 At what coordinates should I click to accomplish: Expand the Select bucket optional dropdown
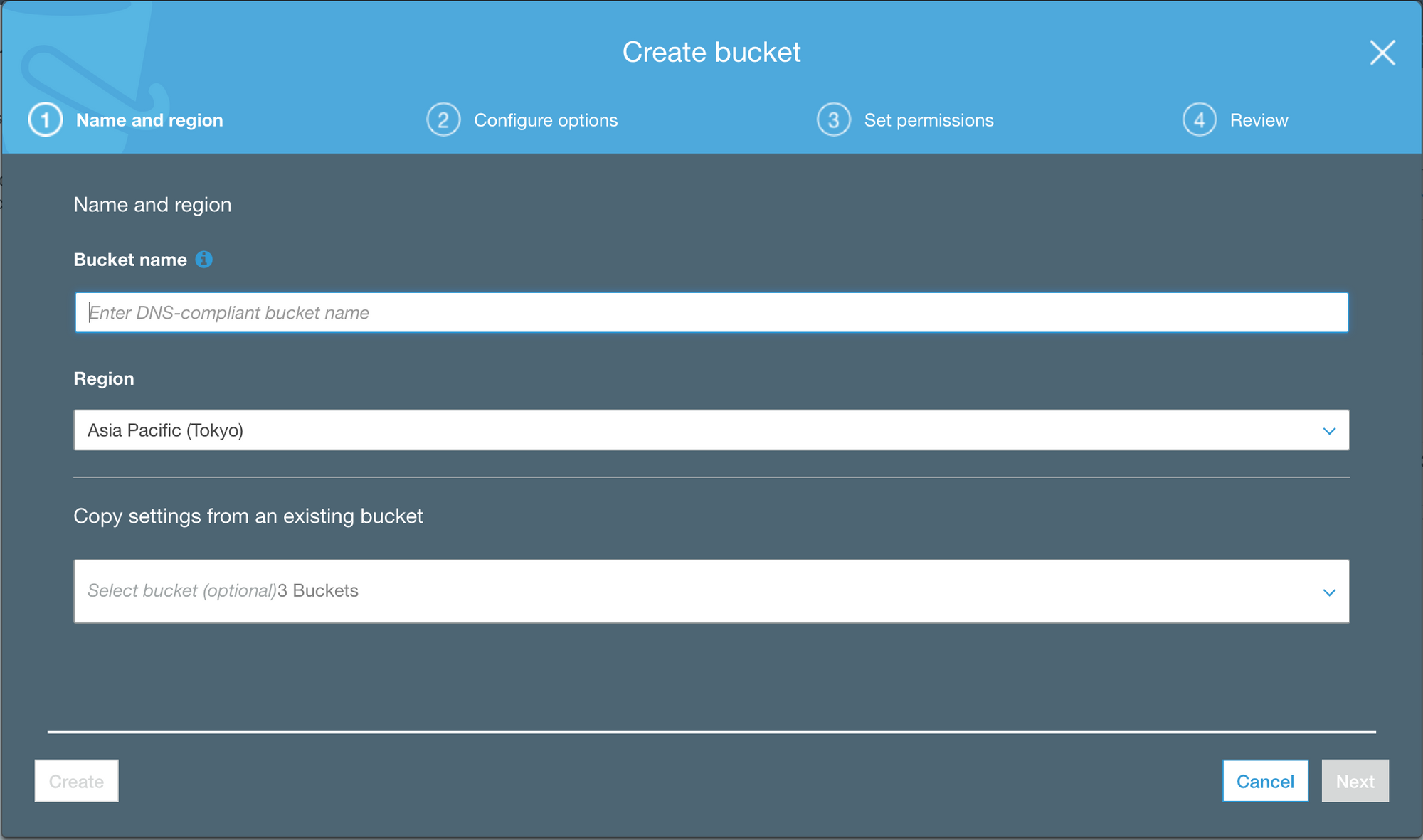[1328, 591]
